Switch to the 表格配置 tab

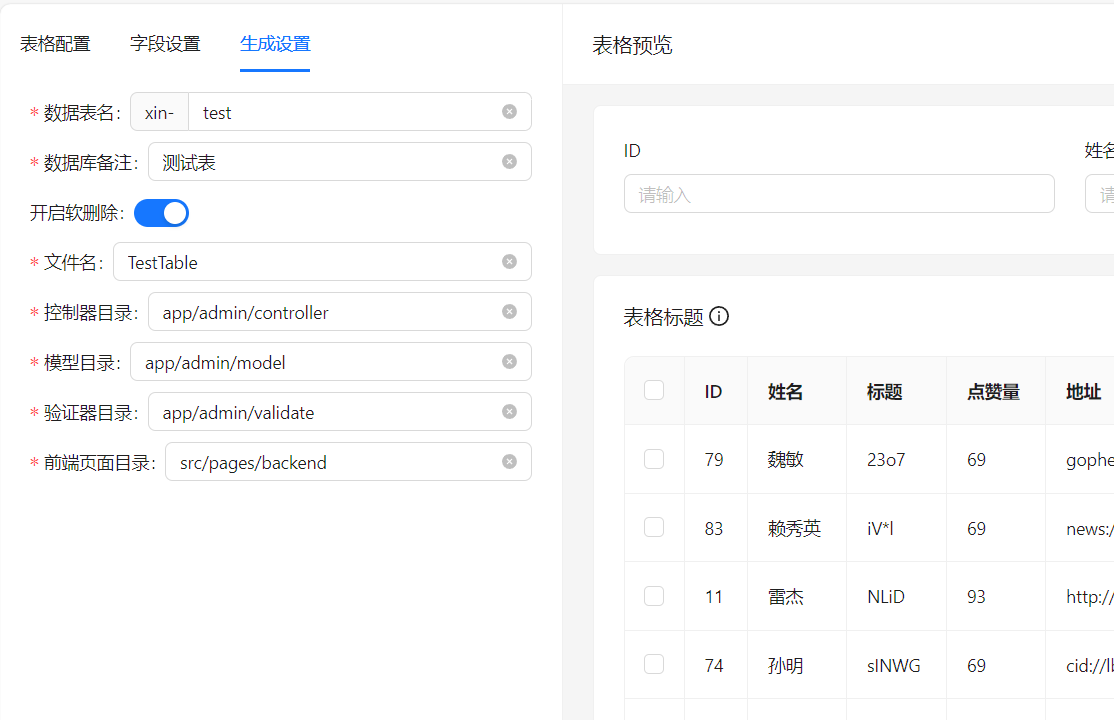tap(55, 44)
